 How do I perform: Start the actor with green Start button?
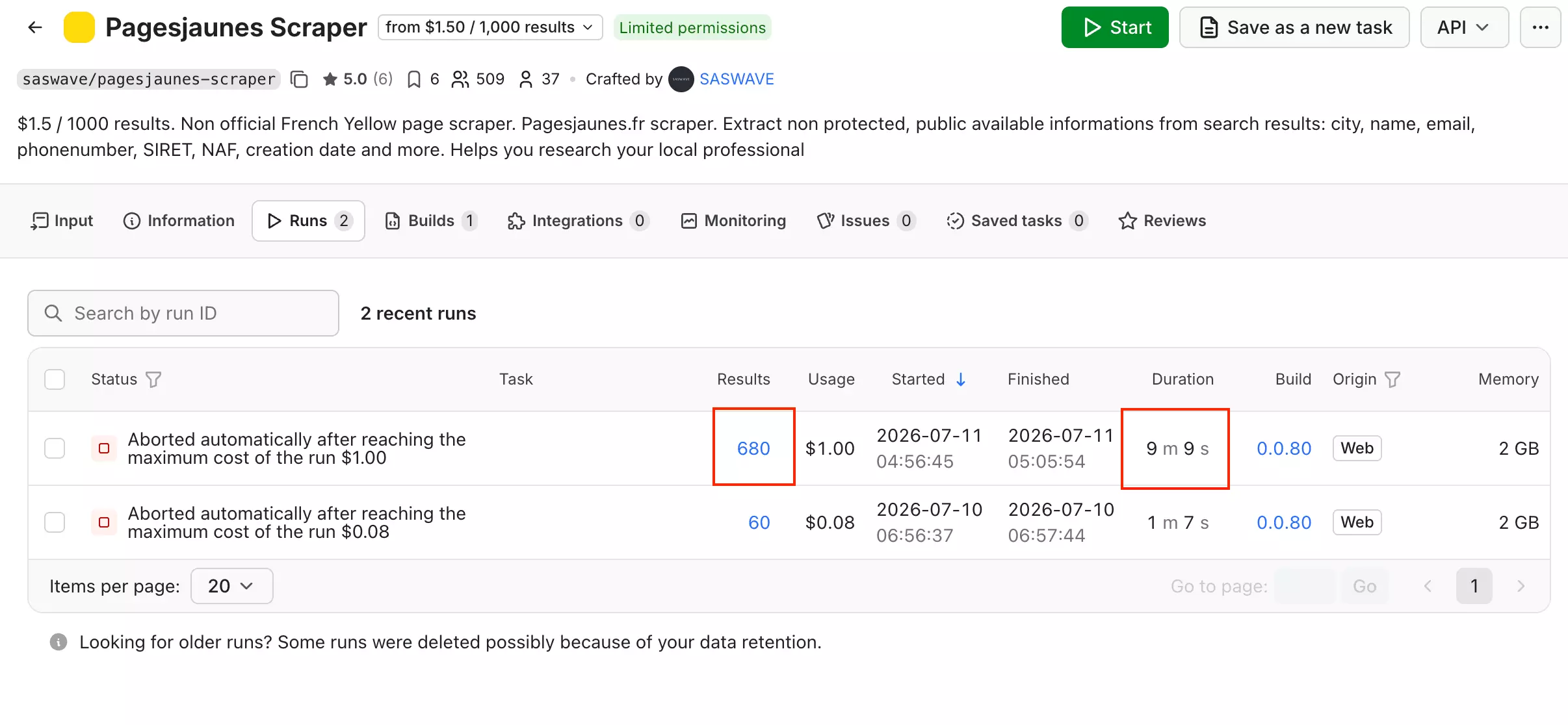(1115, 27)
